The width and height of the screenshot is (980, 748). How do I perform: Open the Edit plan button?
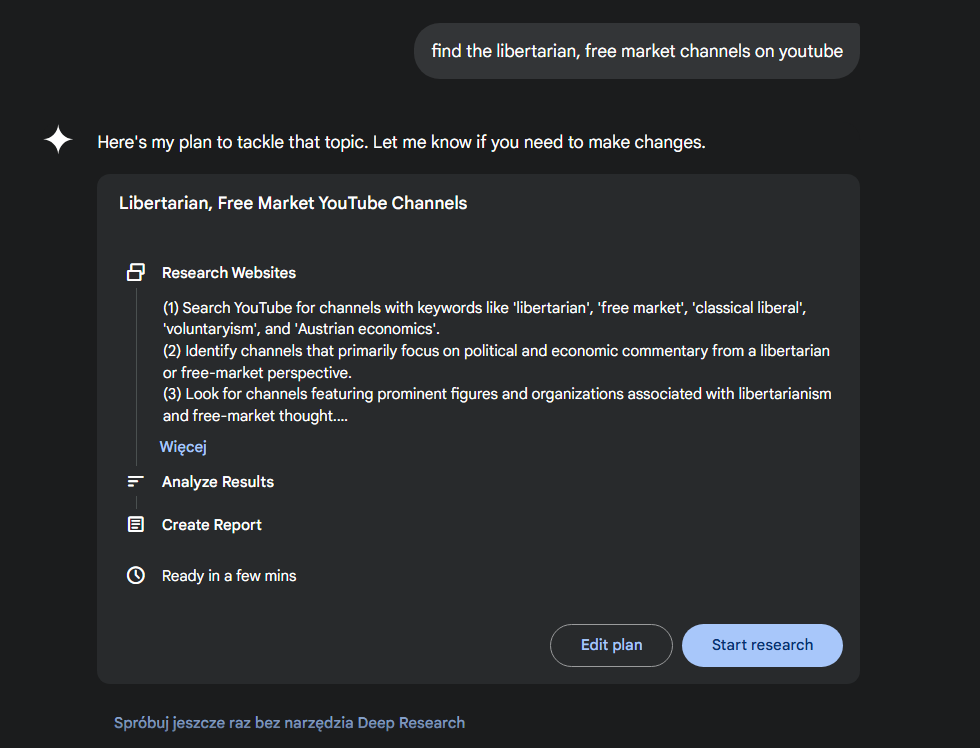pyautogui.click(x=611, y=645)
